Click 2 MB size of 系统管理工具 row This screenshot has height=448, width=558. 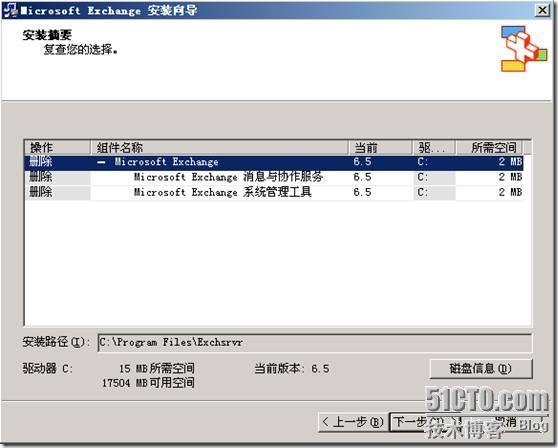[x=510, y=193]
